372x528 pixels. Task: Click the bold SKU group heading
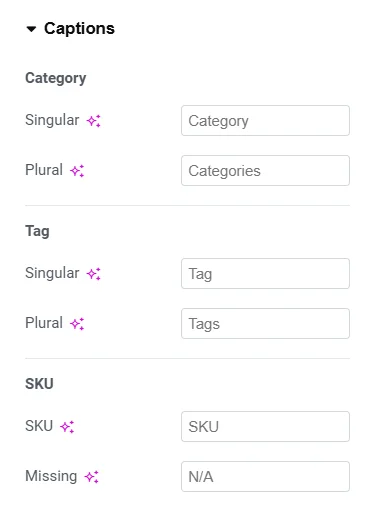(x=39, y=384)
